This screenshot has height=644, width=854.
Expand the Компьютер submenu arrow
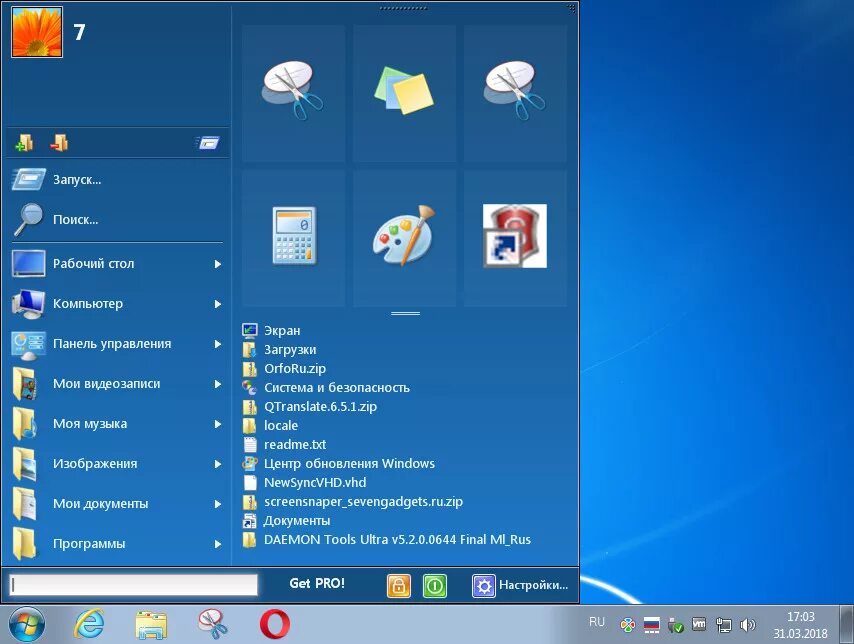(218, 304)
